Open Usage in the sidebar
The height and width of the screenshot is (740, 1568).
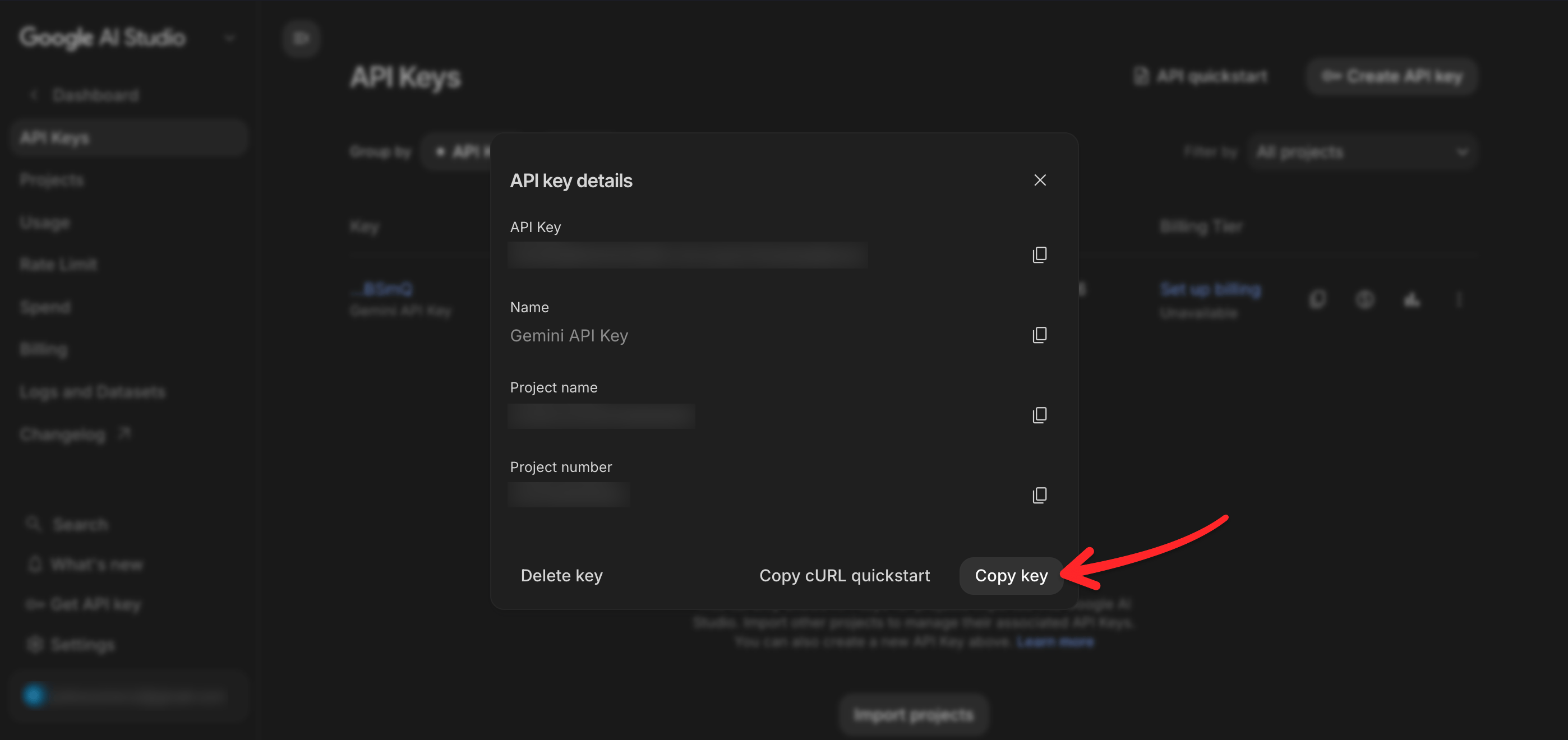pos(45,223)
